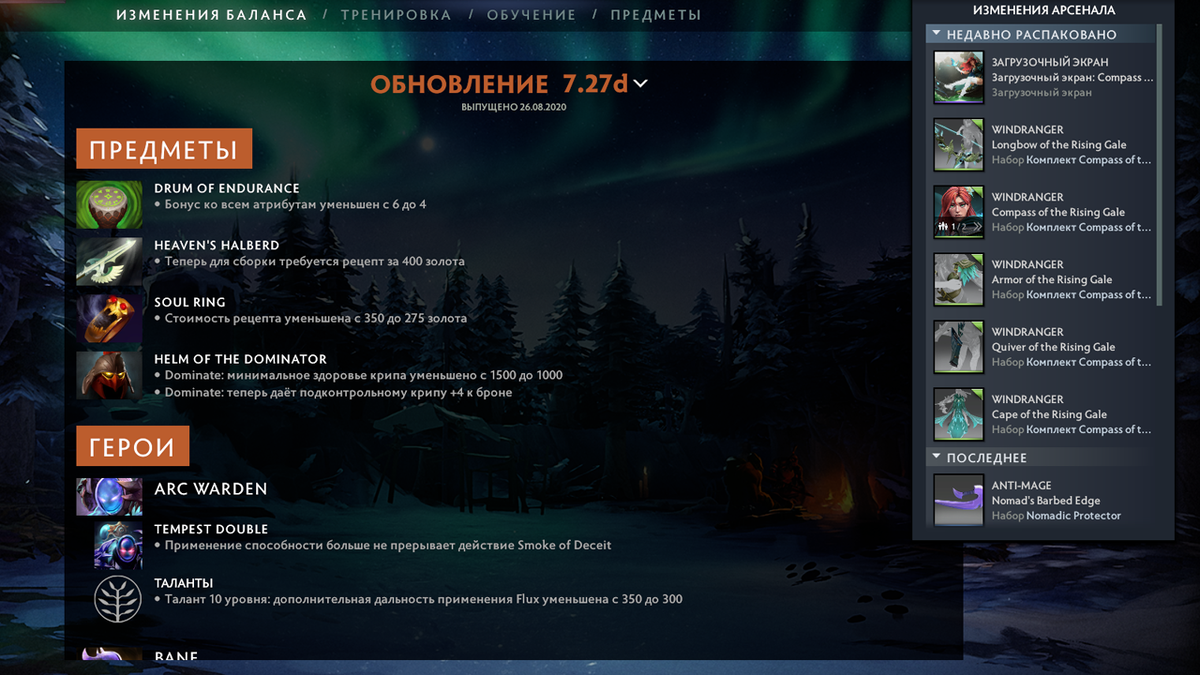Screen dimensions: 1200x675
Task: Click the talent tree icon beside Таланты
Action: (x=118, y=599)
